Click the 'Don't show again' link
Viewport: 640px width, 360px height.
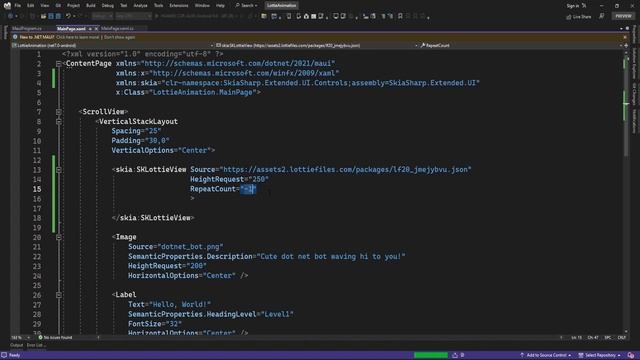coord(120,37)
